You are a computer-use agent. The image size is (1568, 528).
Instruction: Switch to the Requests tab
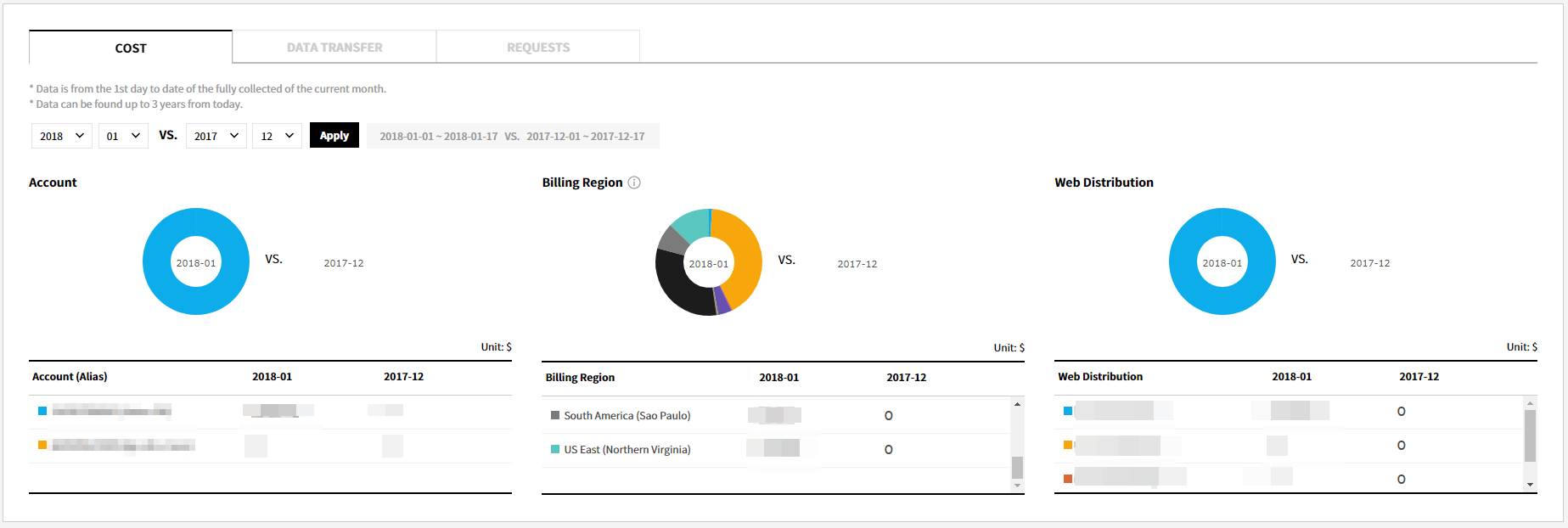[x=538, y=48]
